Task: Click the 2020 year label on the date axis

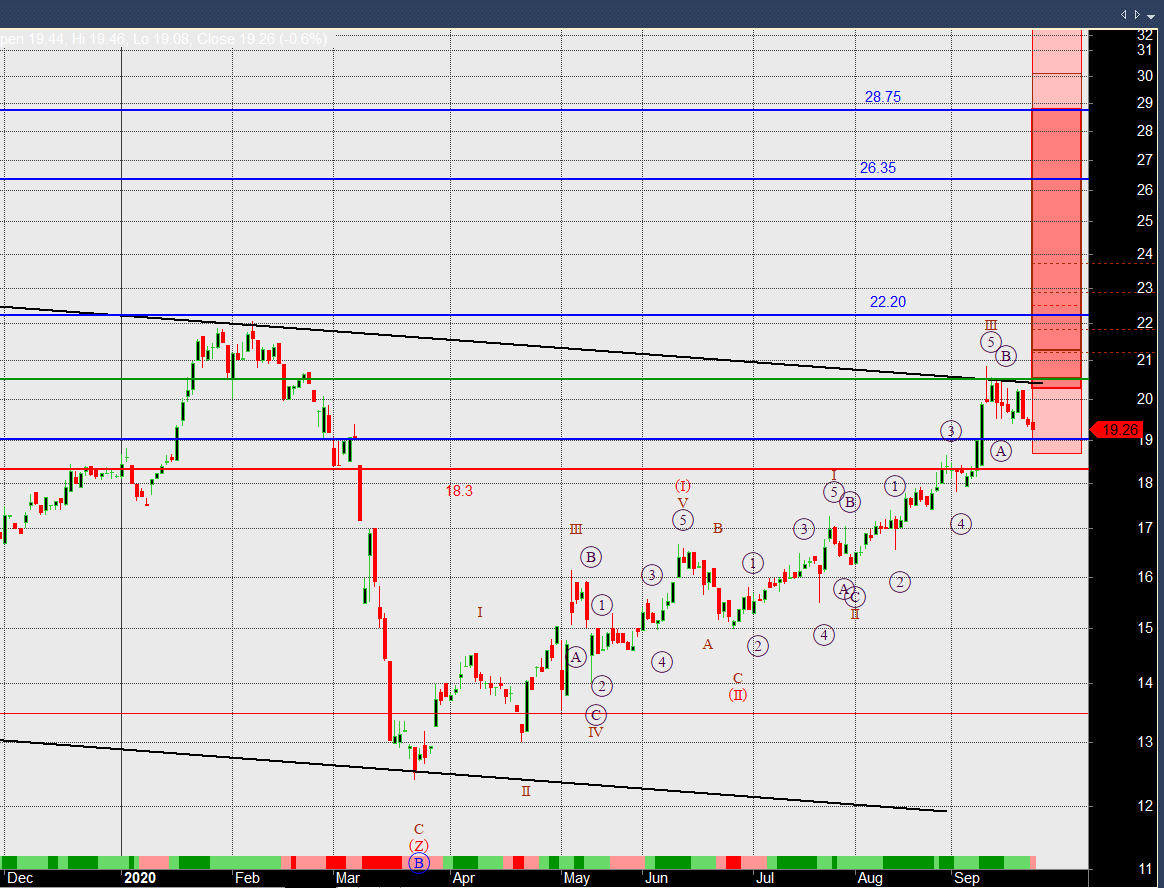Action: coord(140,878)
